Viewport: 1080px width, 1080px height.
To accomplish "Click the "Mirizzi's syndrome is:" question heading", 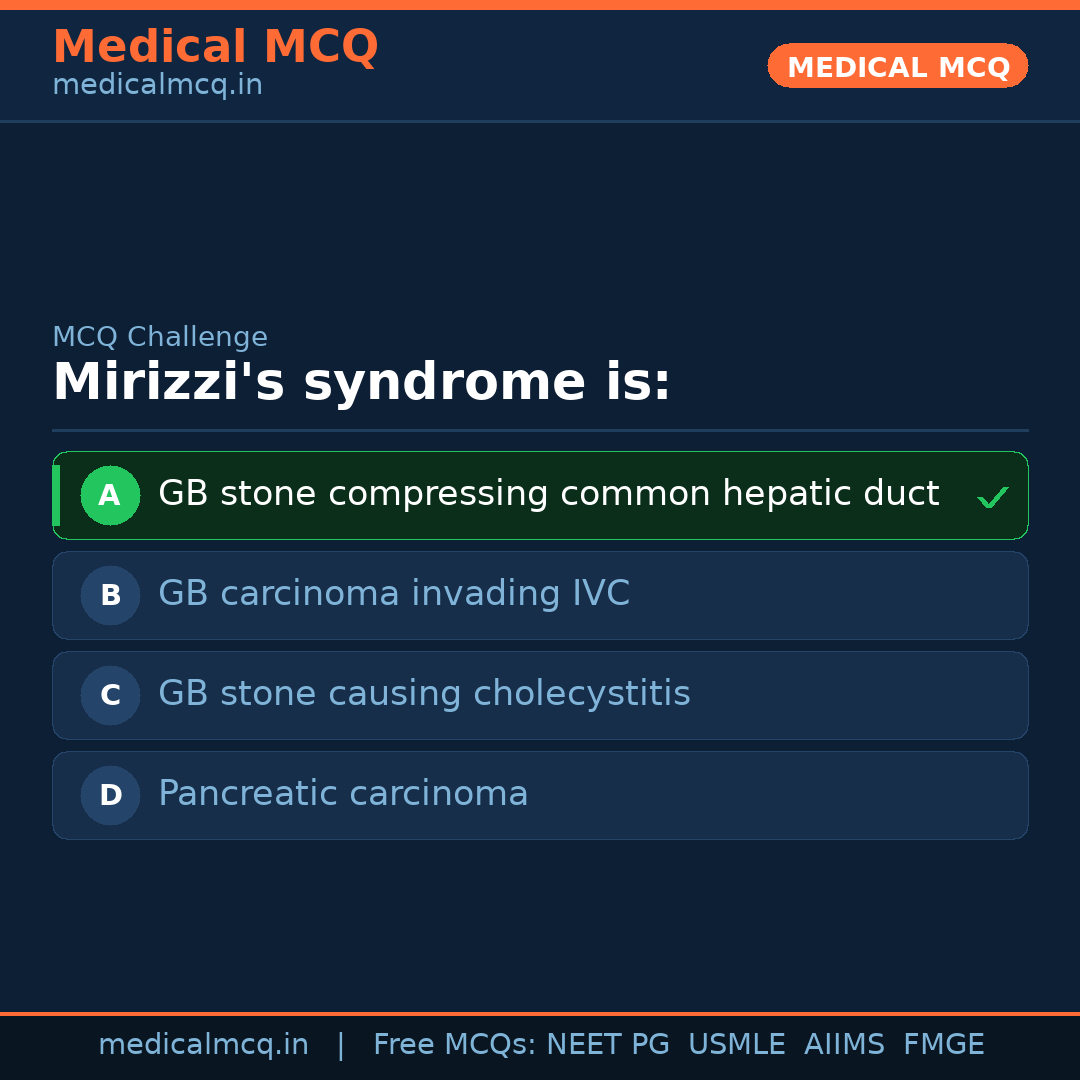I will [x=361, y=383].
